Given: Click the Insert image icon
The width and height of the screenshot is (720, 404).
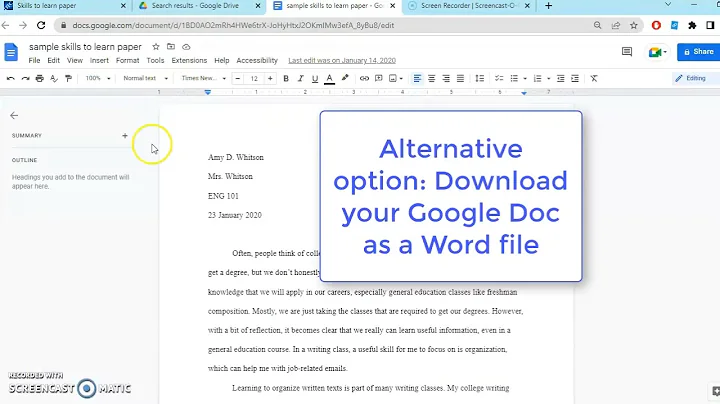Looking at the screenshot, I should 393,79.
